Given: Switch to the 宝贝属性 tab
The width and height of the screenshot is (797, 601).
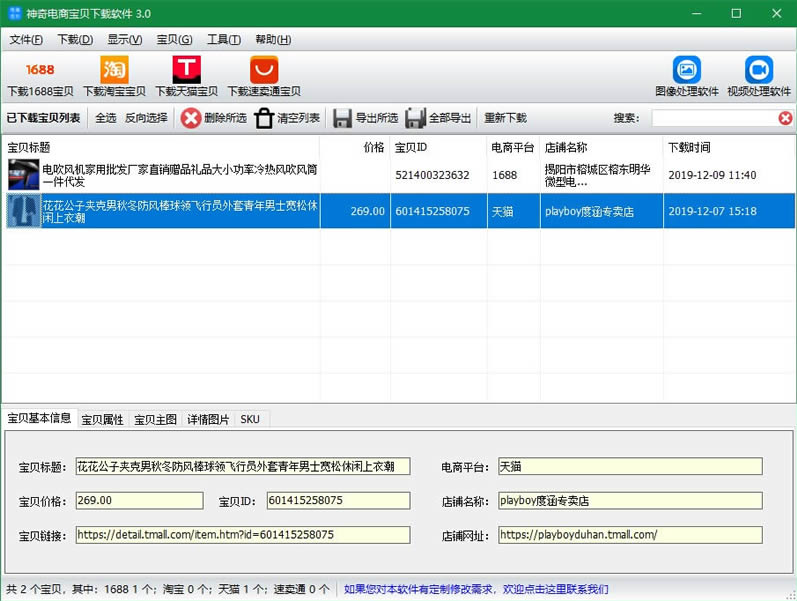Looking at the screenshot, I should [102, 419].
